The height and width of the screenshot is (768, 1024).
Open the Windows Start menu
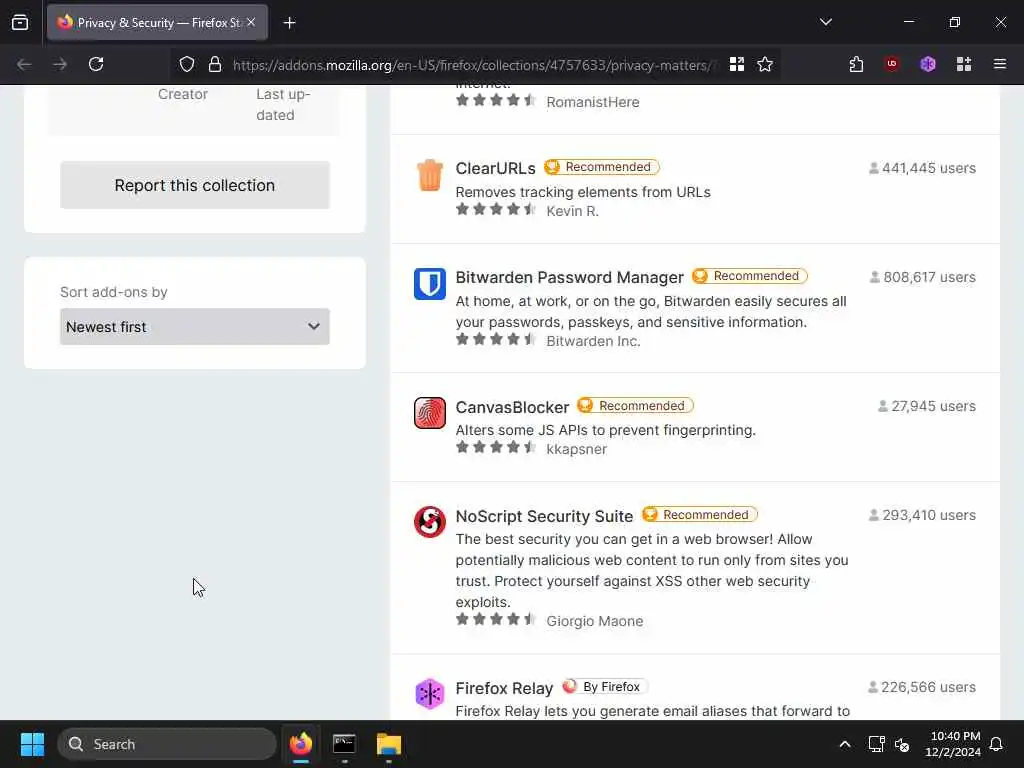[32, 744]
